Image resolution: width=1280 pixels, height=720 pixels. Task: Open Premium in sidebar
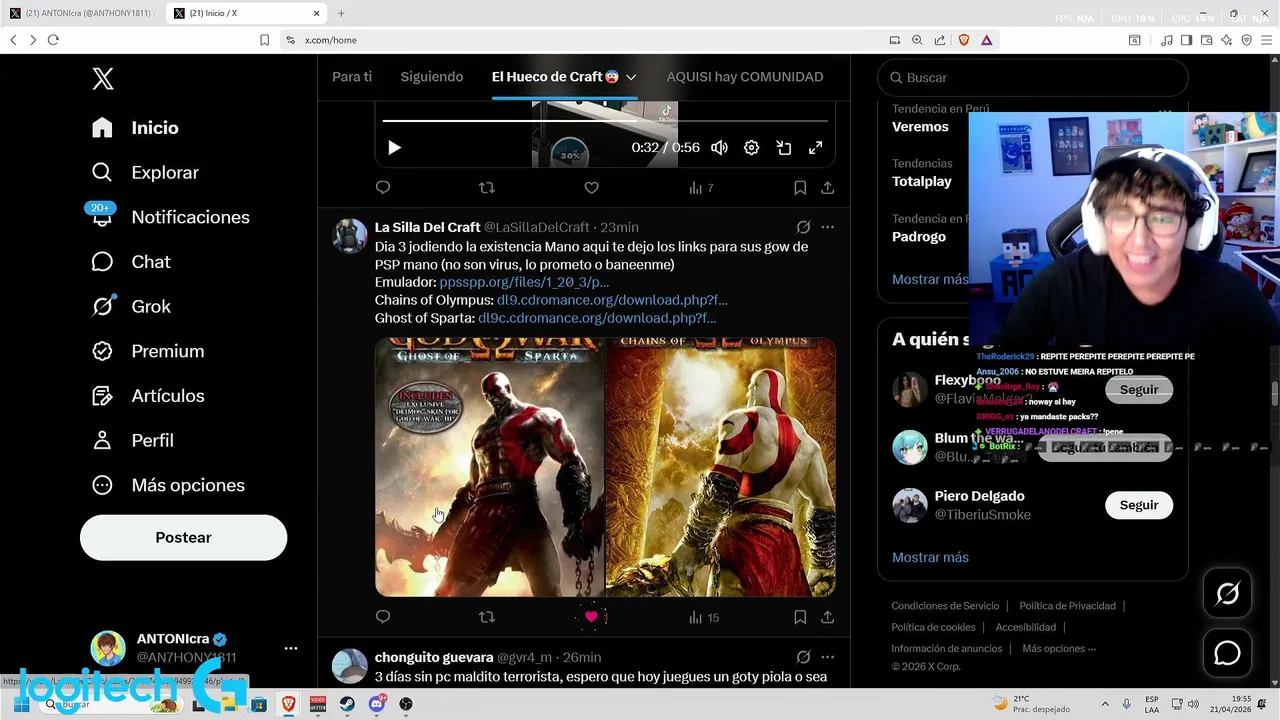(x=147, y=351)
